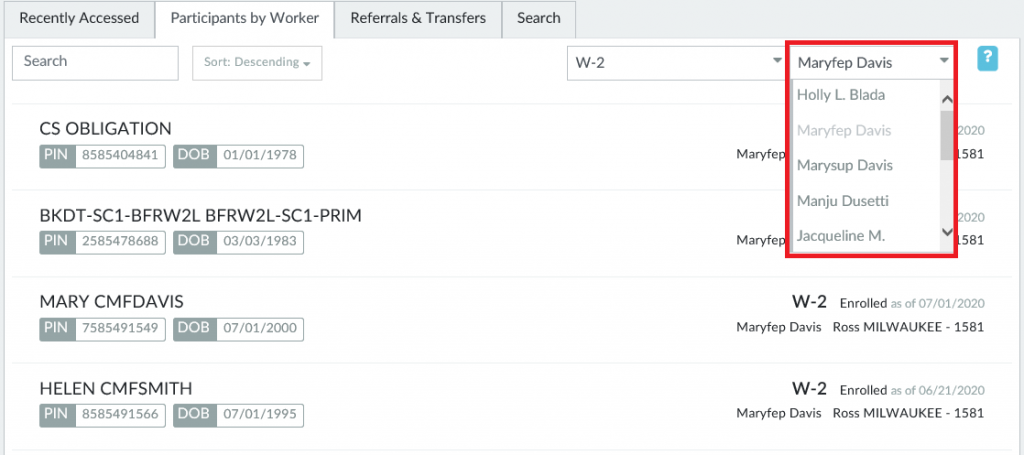The width and height of the screenshot is (1024, 455).
Task: Choose Marysup Davis in worker list
Action: [845, 166]
